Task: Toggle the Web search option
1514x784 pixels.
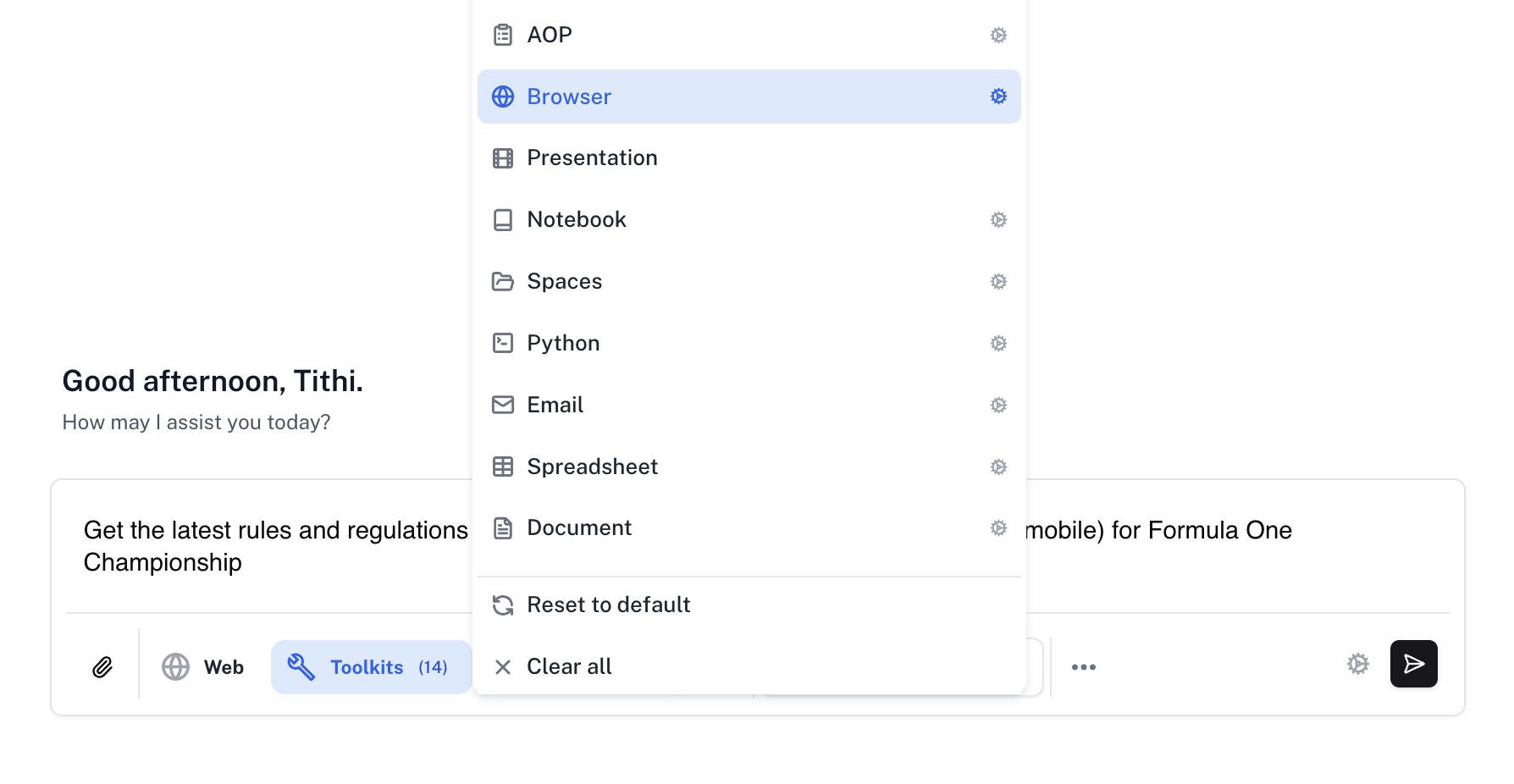Action: pos(203,667)
